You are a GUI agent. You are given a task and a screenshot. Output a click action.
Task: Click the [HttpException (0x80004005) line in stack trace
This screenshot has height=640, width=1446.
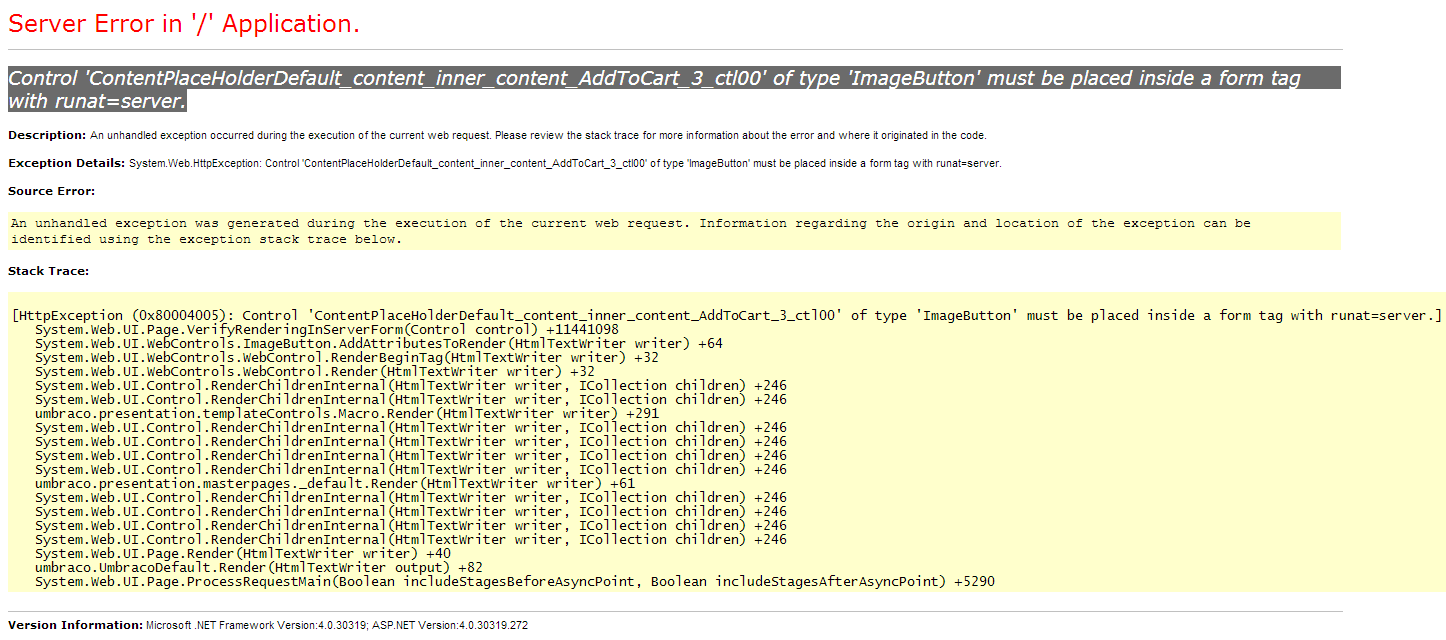tap(726, 315)
